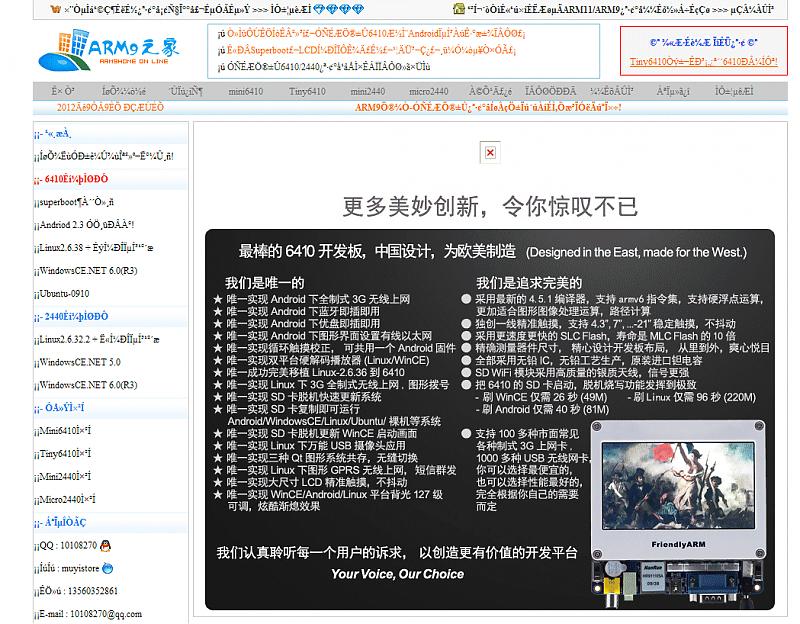Image resolution: width=800 pixels, height=624 pixels.
Task: Click the black 6410 development board advertisement banner
Action: [490, 419]
